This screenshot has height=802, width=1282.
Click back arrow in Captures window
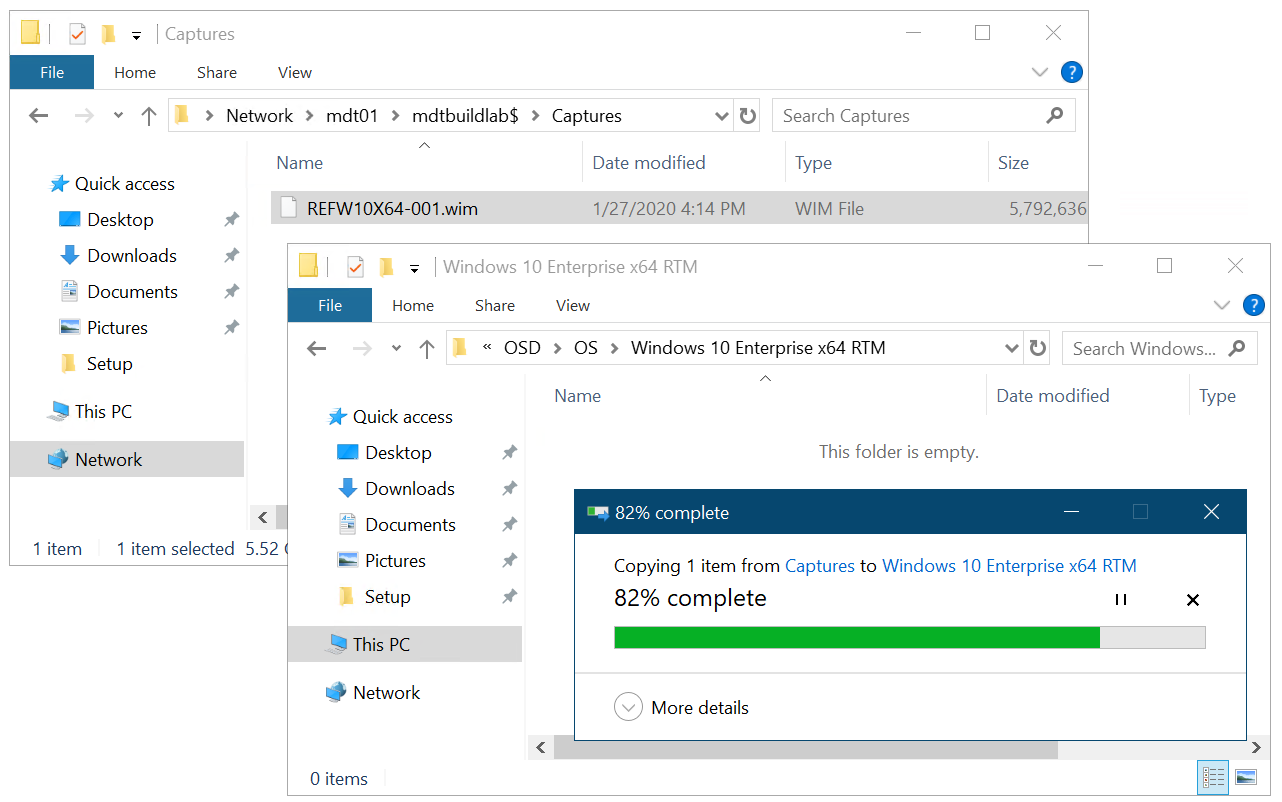coord(39,116)
